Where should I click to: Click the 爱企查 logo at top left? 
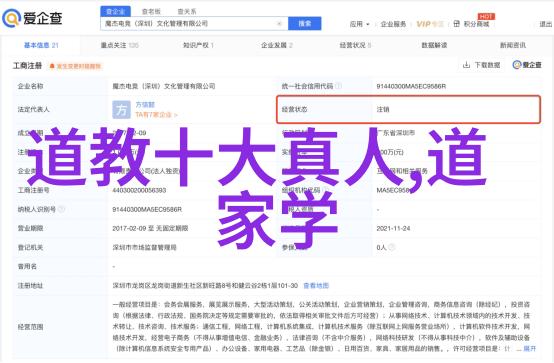coord(33,18)
